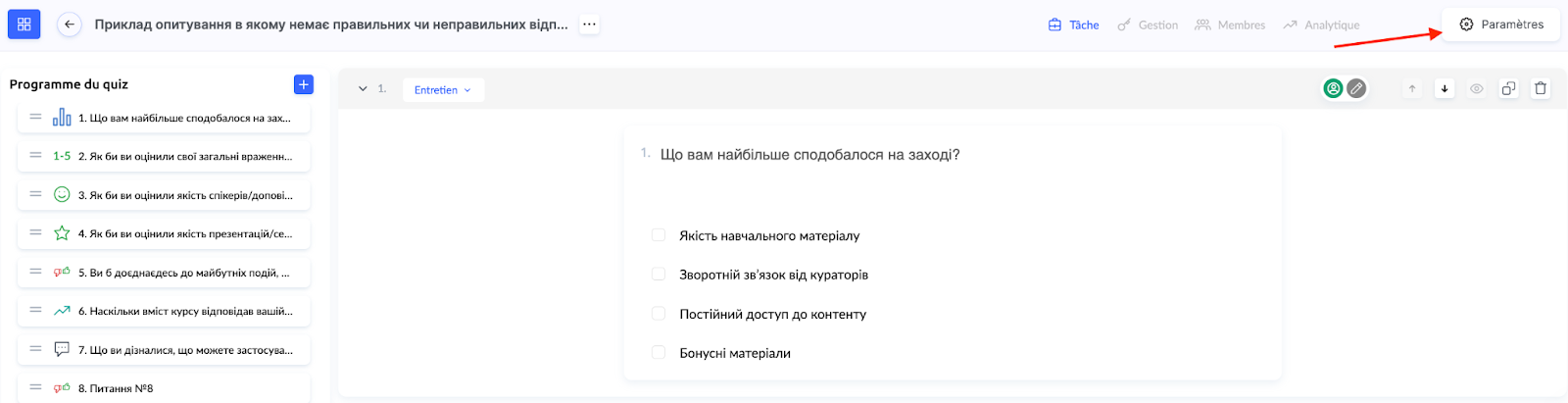Click the Paramètres button

(x=1501, y=25)
